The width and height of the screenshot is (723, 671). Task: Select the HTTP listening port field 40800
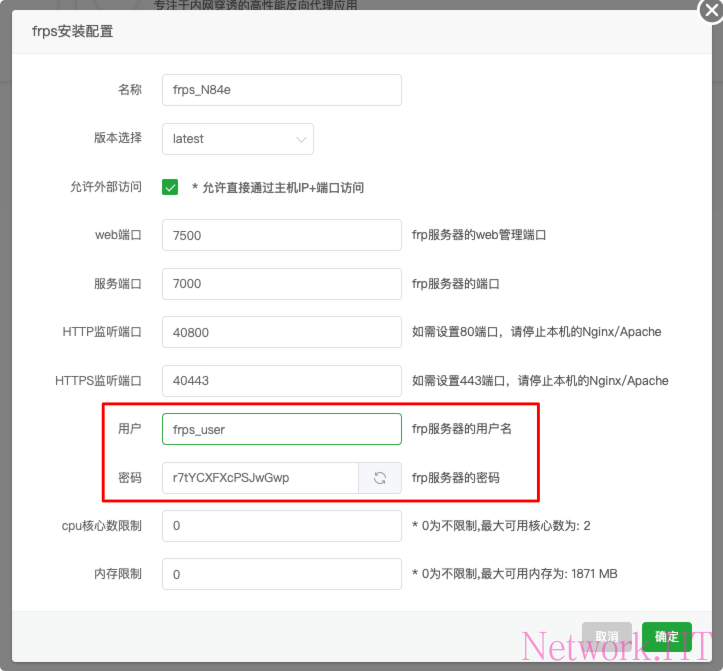281,332
